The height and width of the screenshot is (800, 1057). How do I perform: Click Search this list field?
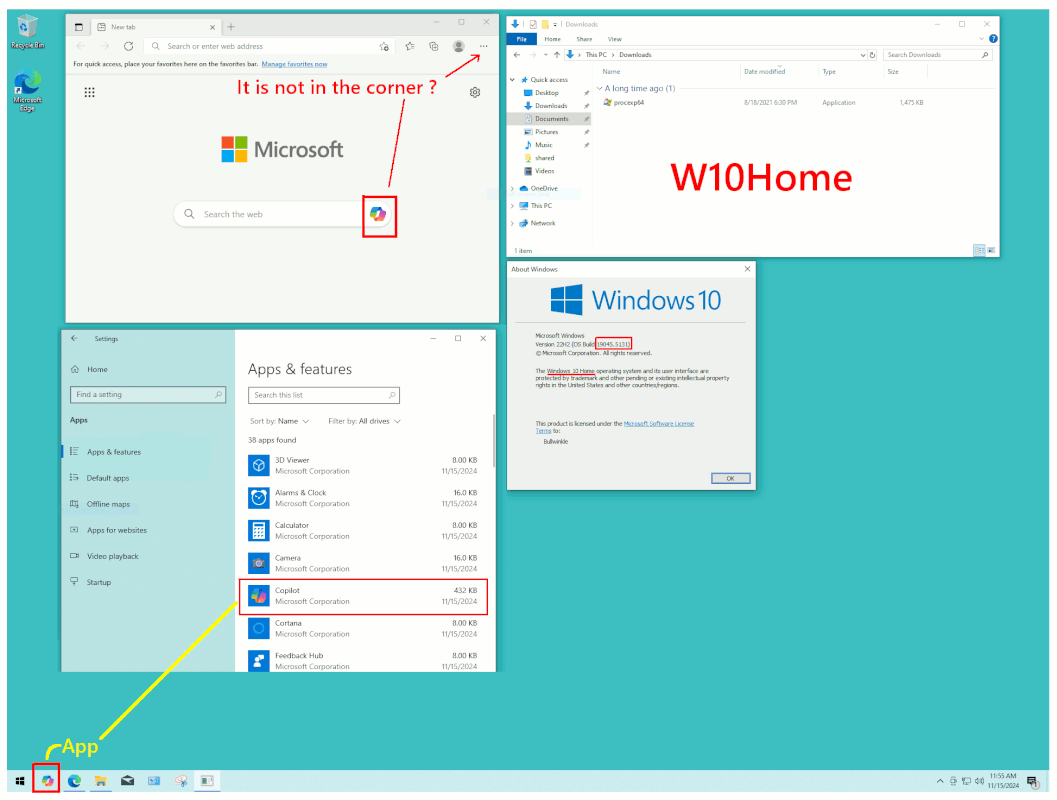[x=324, y=395]
